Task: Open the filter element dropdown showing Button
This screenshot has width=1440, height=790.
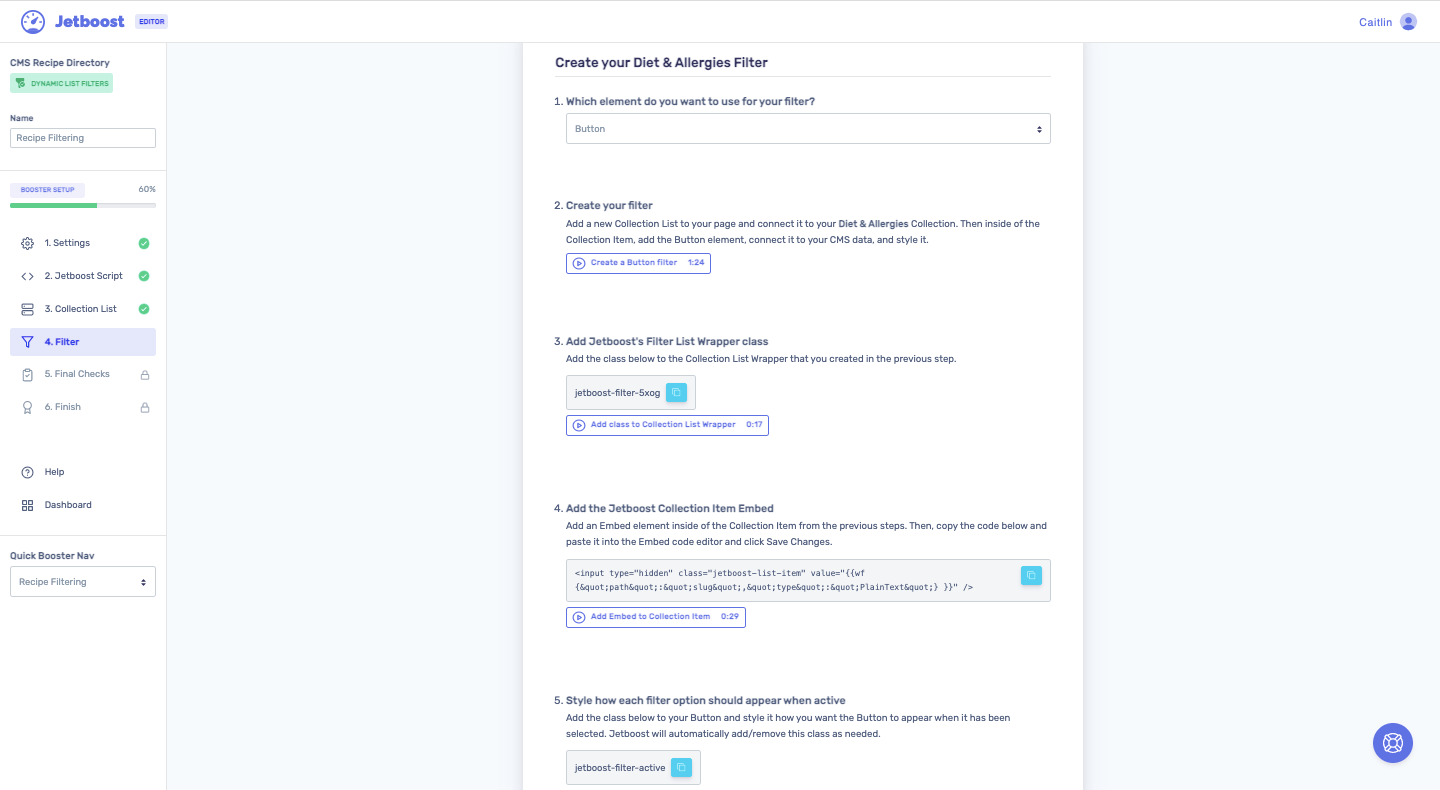Action: (x=808, y=128)
